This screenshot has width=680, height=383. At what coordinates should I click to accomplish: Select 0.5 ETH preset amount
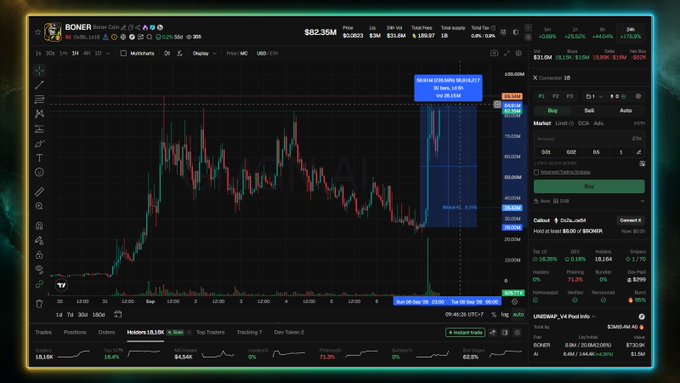coord(596,152)
